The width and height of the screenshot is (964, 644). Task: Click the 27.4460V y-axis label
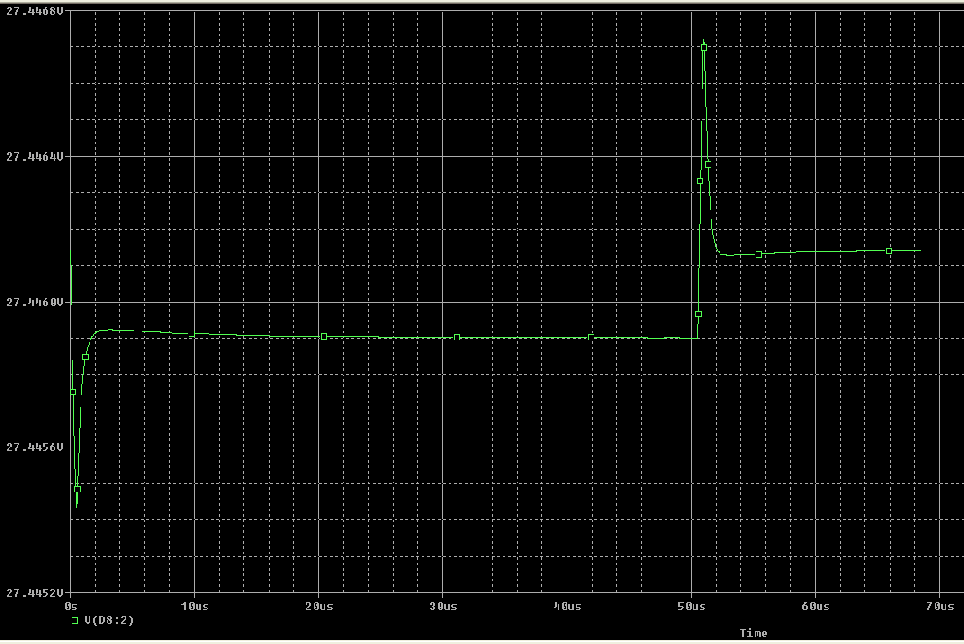pyautogui.click(x=34, y=302)
